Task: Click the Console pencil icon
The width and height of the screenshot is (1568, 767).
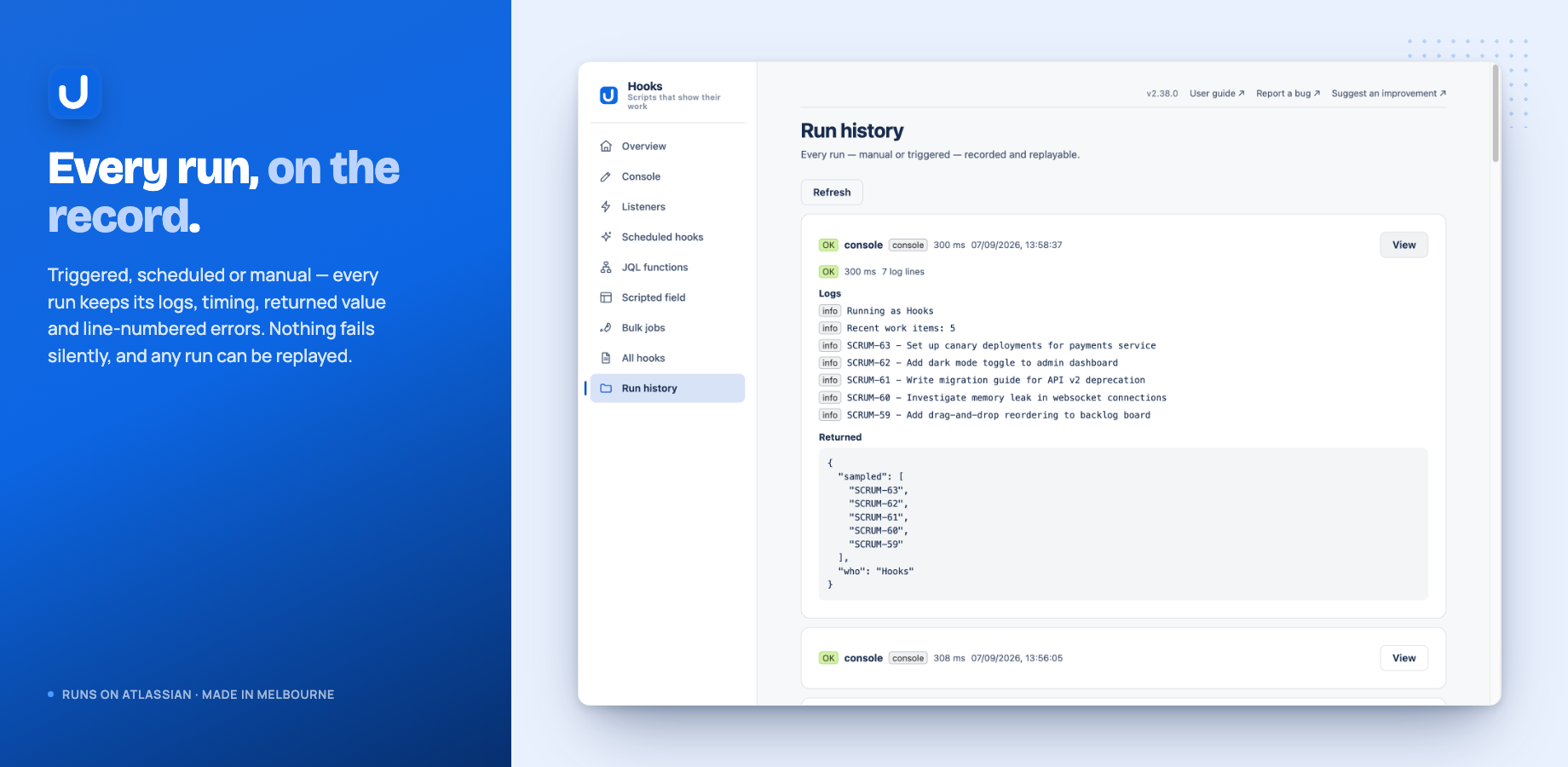Action: coord(606,176)
